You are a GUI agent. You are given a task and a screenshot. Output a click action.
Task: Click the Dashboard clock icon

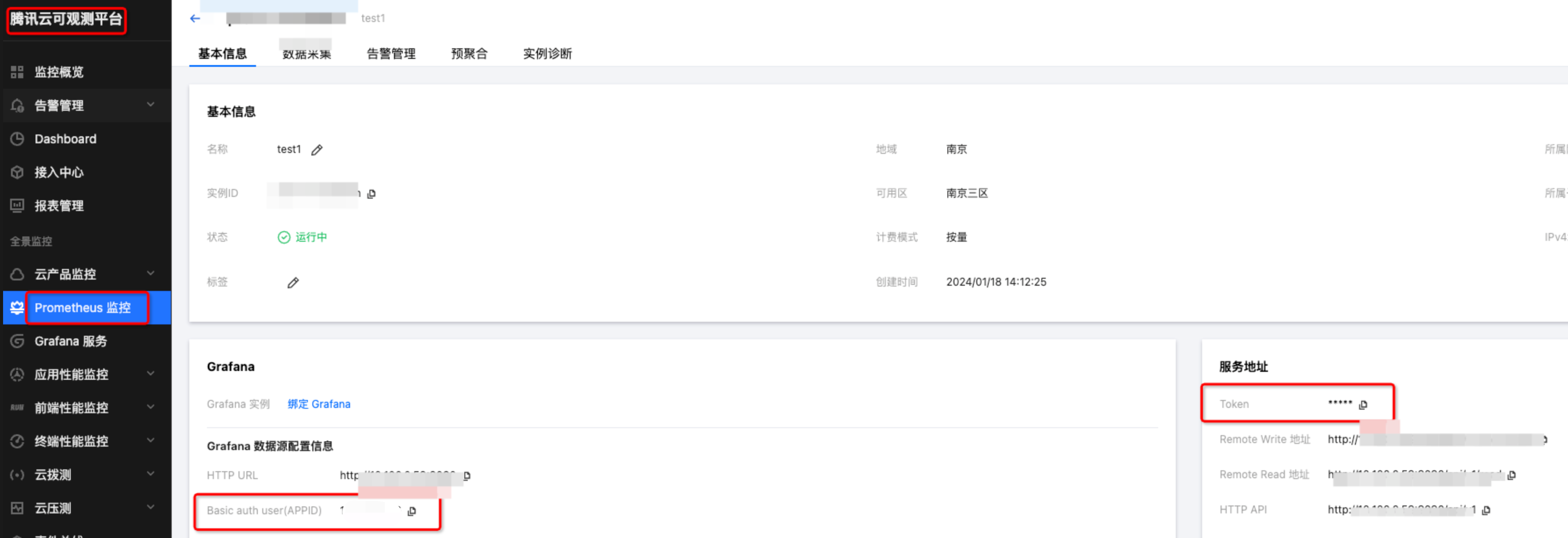pyautogui.click(x=17, y=139)
